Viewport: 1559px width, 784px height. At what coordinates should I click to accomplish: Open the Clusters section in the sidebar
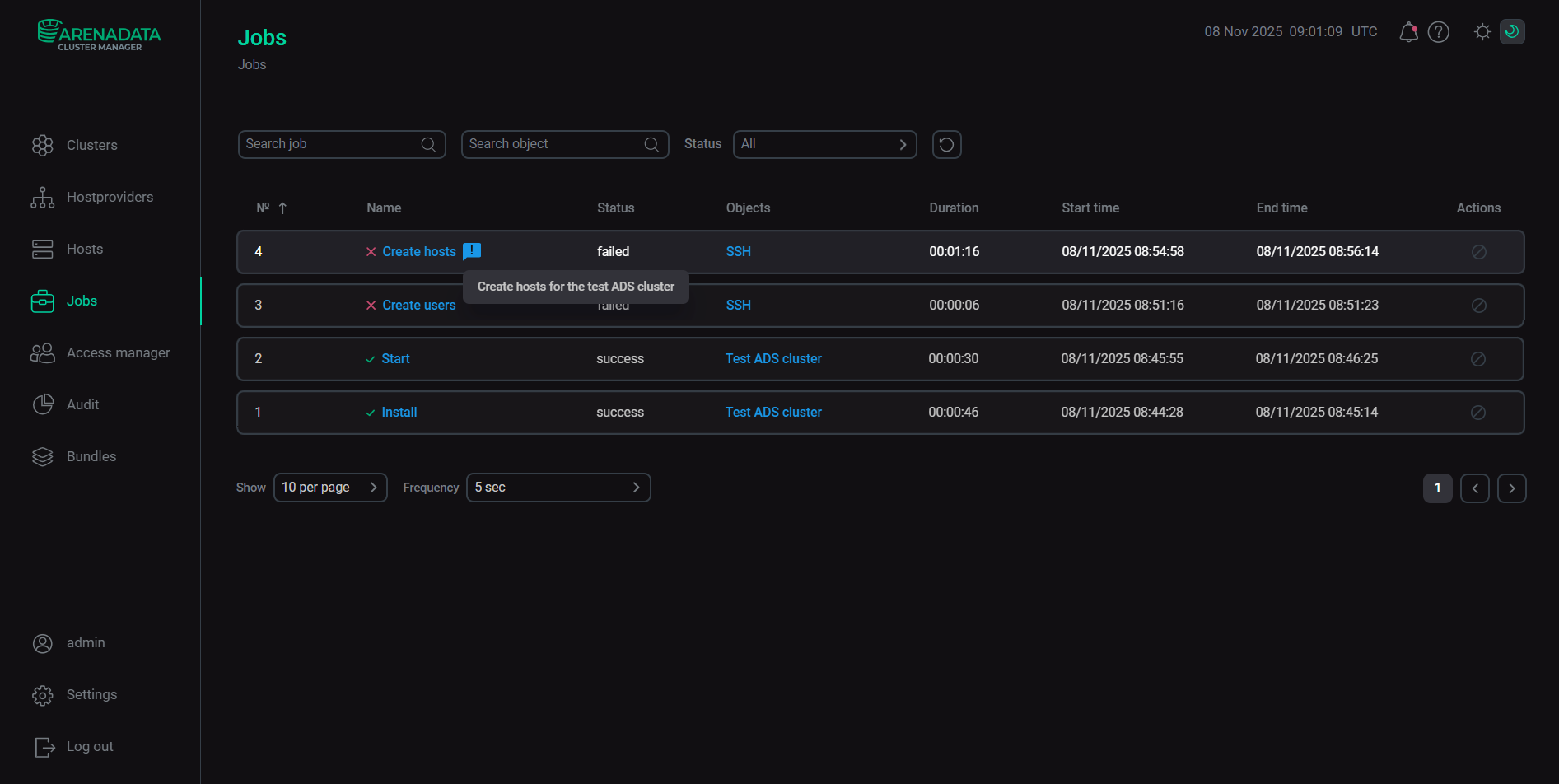pyautogui.click(x=91, y=145)
